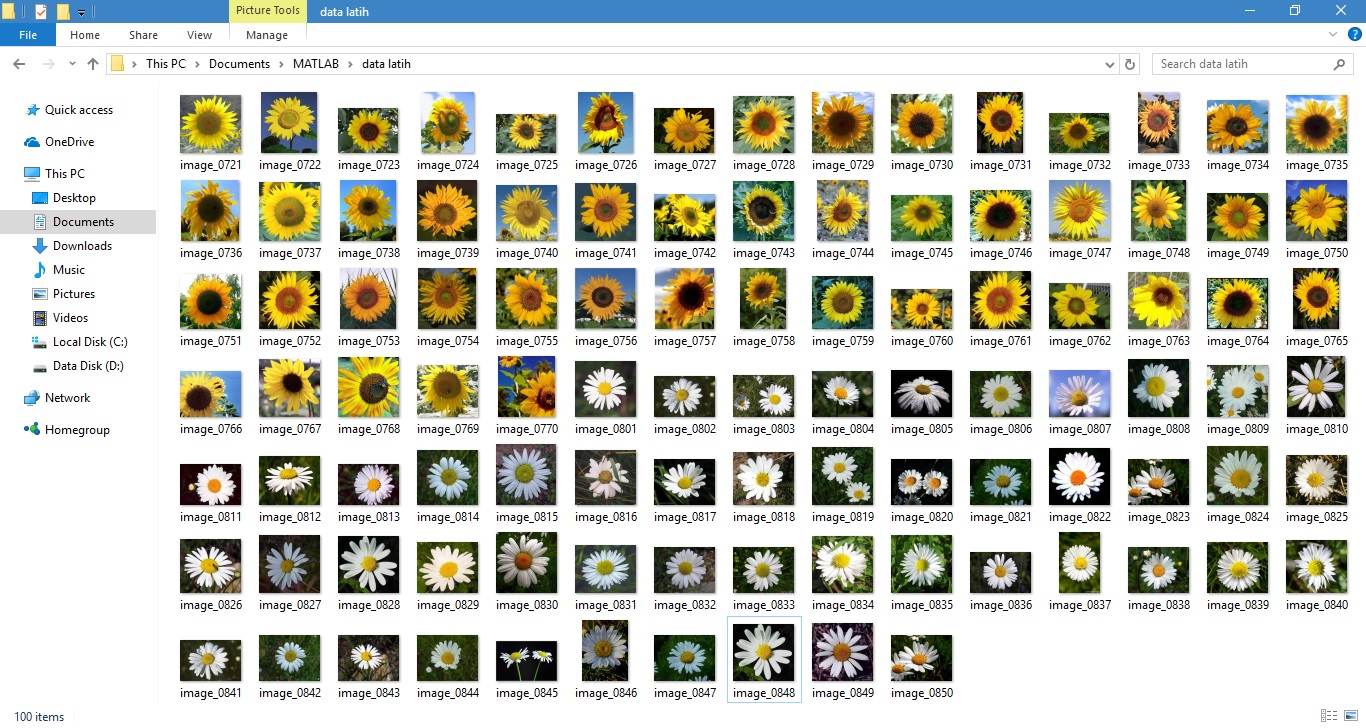Select the image_0770 sunflower thumbnail
This screenshot has width=1366, height=728.
click(526, 392)
